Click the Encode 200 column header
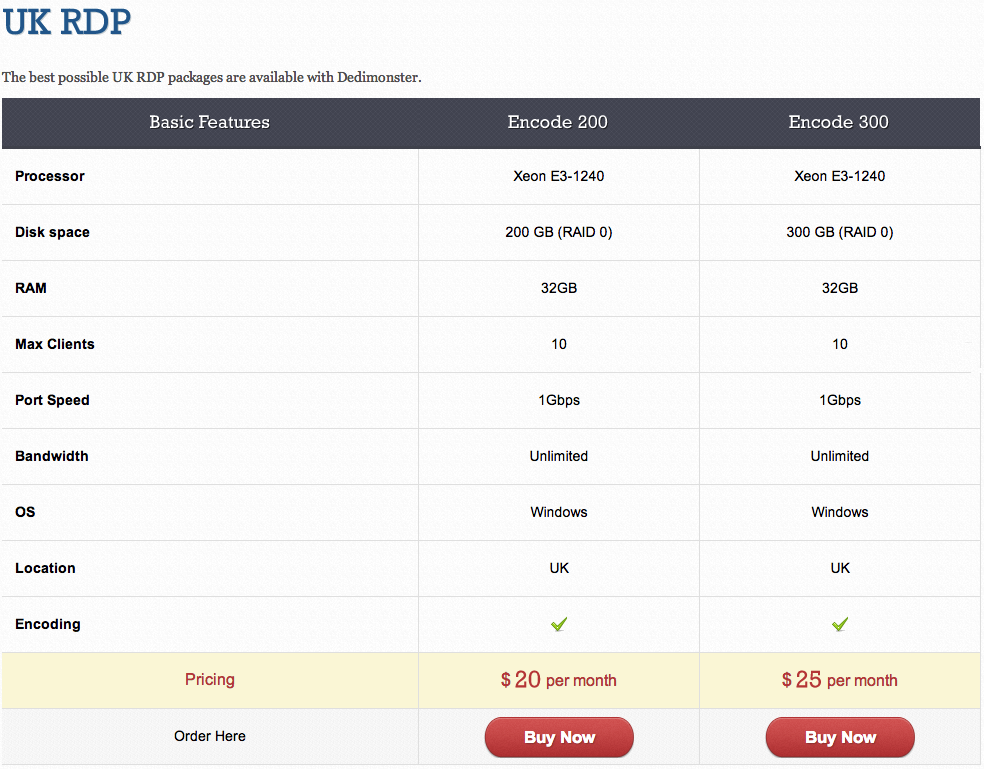This screenshot has width=984, height=769. click(x=557, y=122)
